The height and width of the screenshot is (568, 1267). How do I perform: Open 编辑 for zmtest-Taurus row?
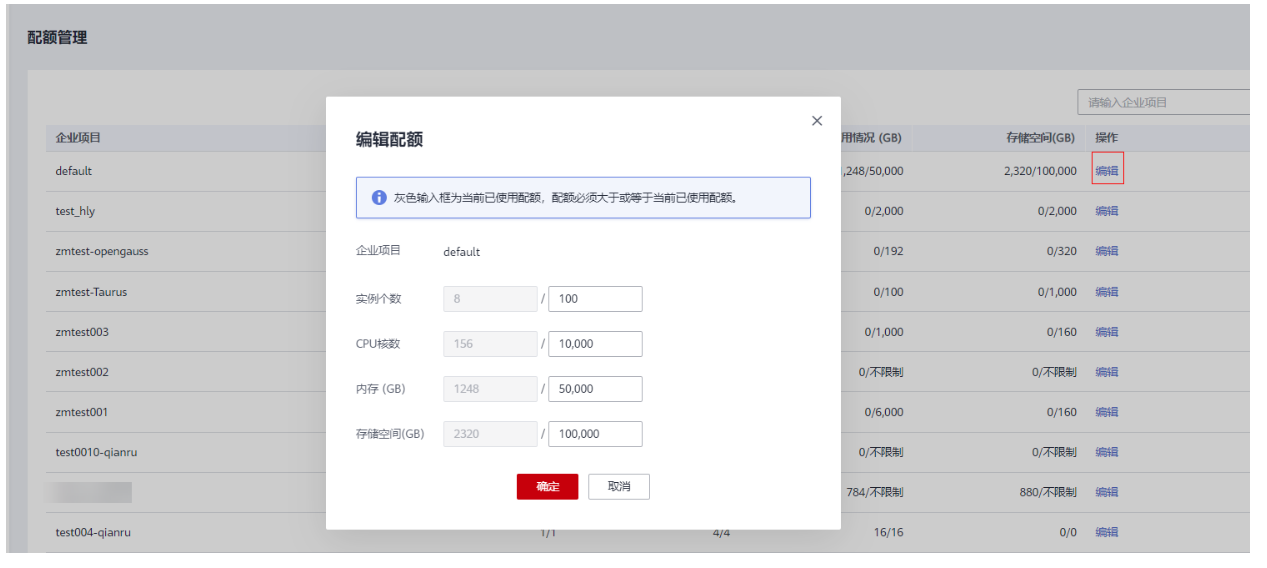tap(1107, 292)
